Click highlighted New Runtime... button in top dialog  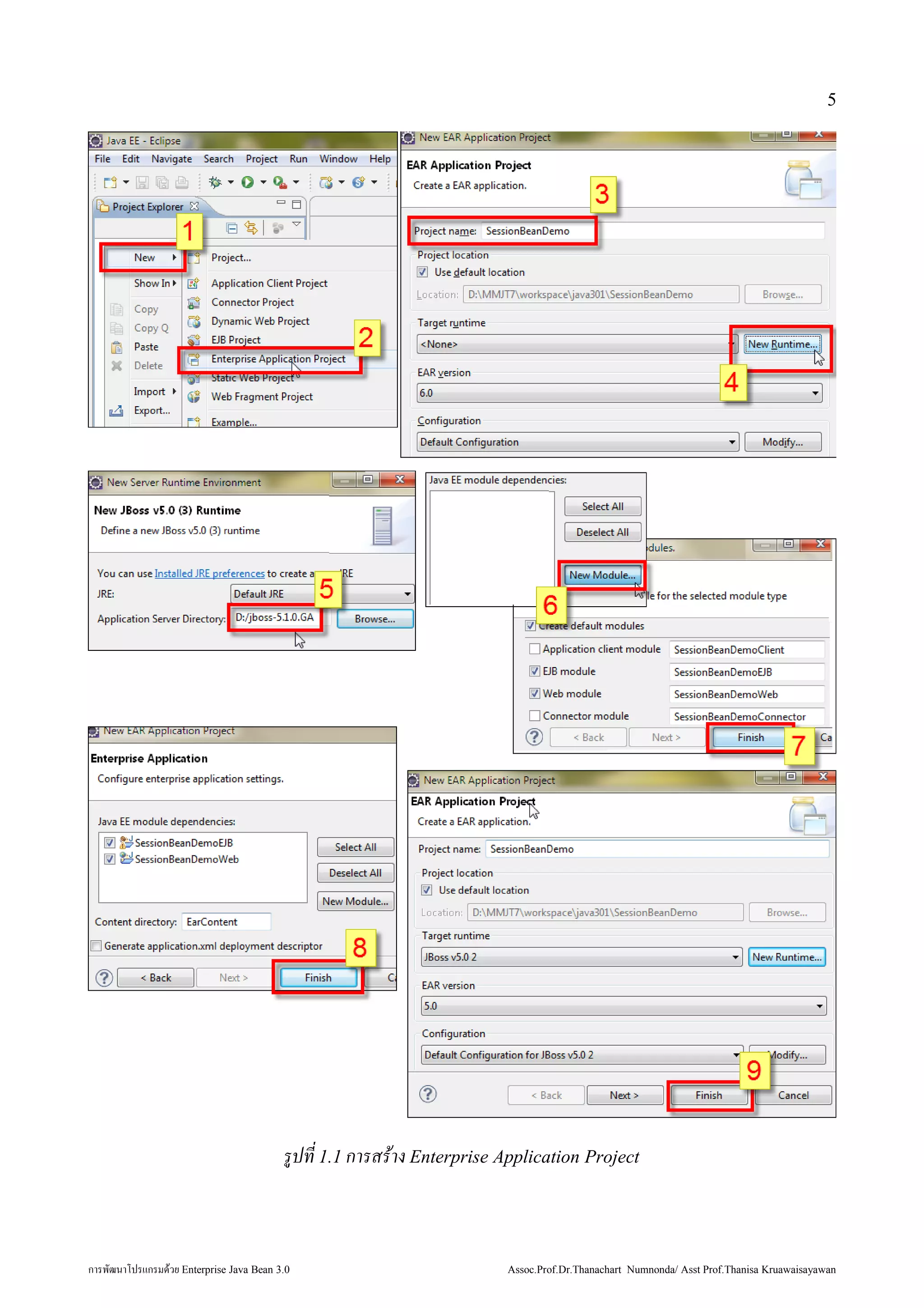[x=782, y=344]
